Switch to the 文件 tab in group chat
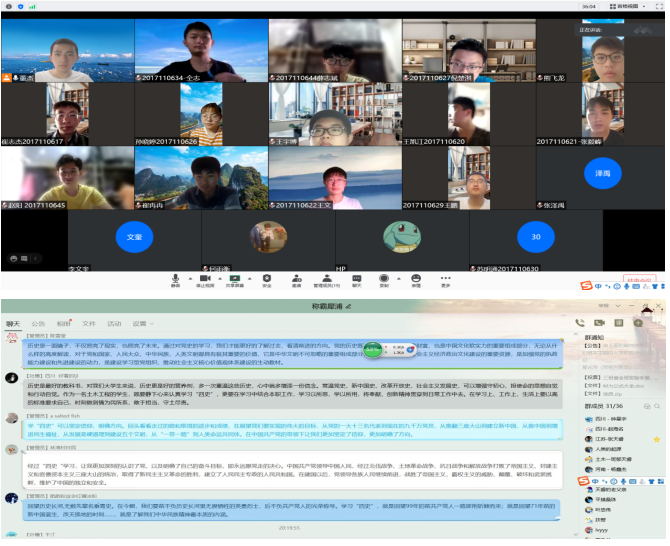 click(x=89, y=324)
